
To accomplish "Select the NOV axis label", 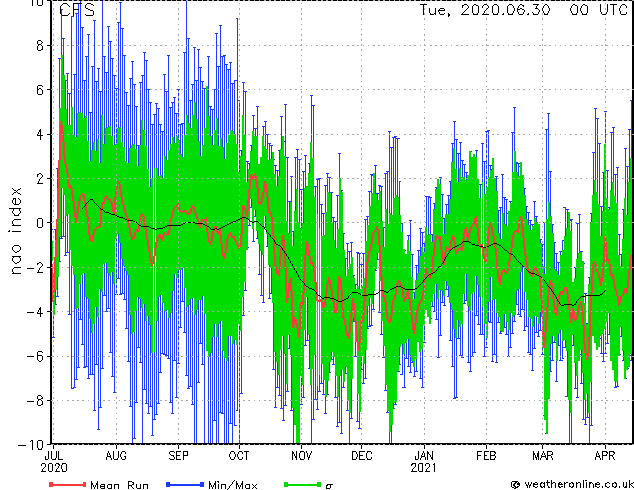I will tap(301, 456).
